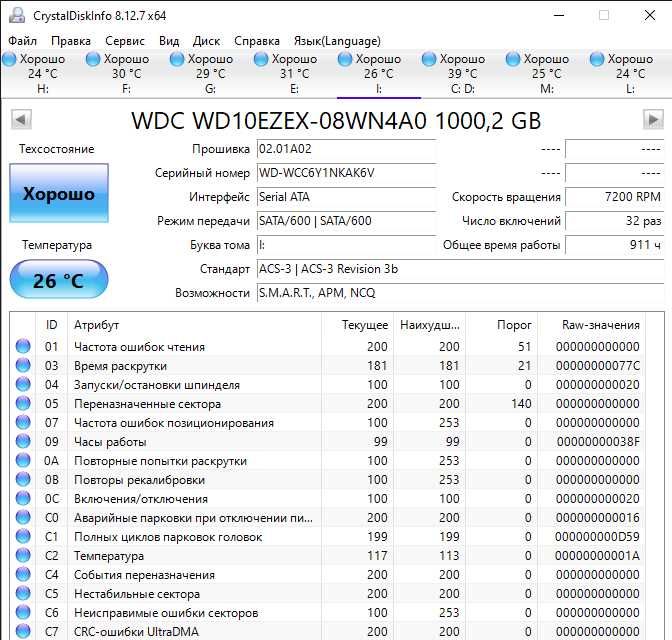Select Неисправимые ошибки секторов row text
672x640 pixels.
(x=166, y=613)
